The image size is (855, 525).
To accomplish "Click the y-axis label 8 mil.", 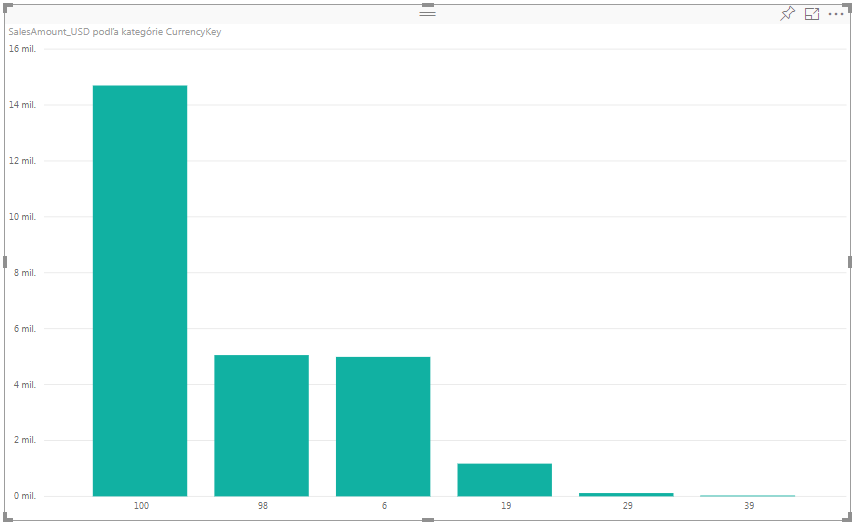I will pyautogui.click(x=25, y=273).
